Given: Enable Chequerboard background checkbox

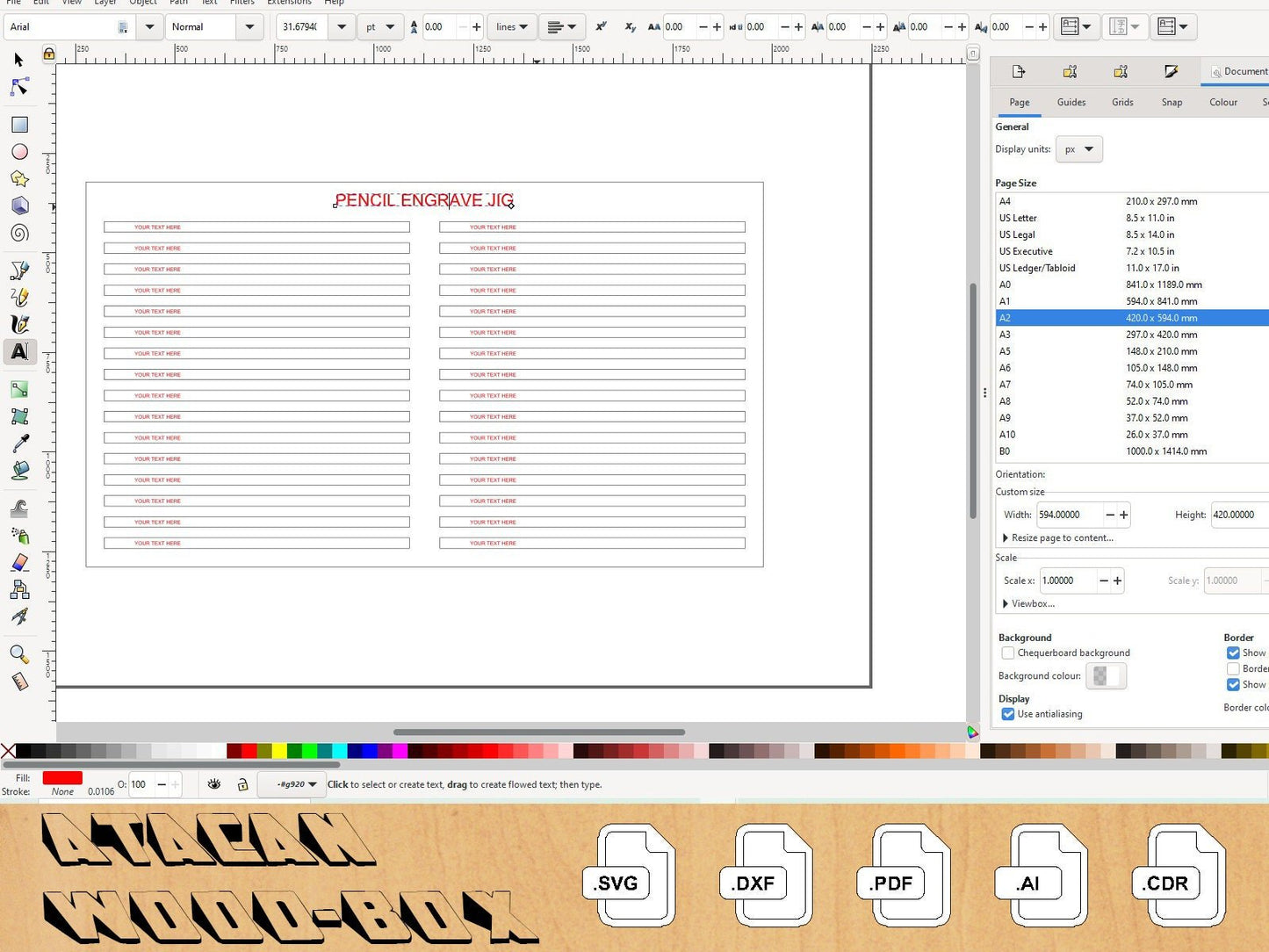Looking at the screenshot, I should coord(1008,653).
